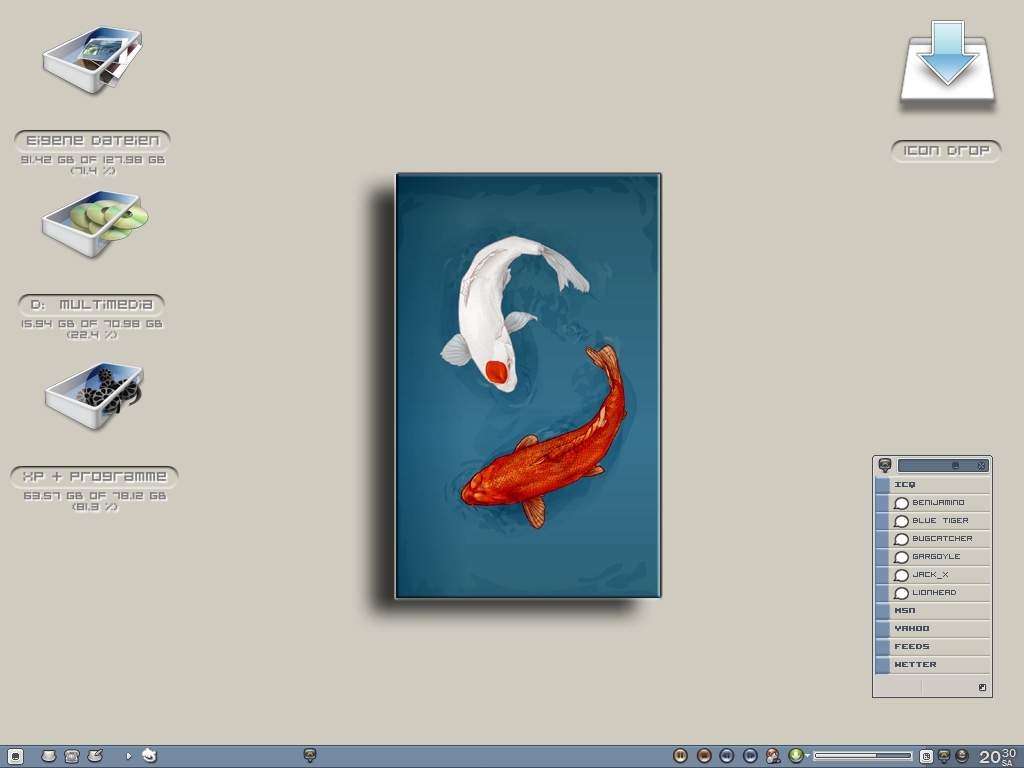Click the messenger task icon mid-taskbar
The image size is (1024, 768).
pos(310,756)
